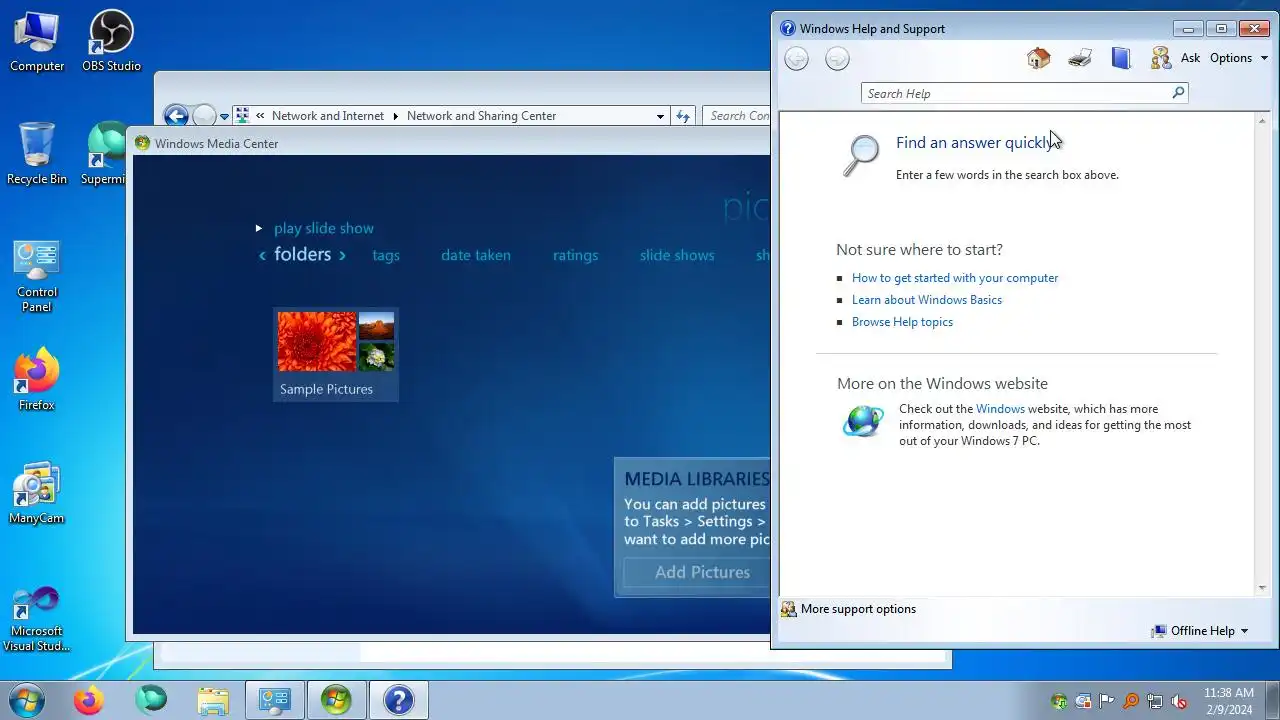
Task: Switch to Help and Support taskbar button
Action: point(399,700)
